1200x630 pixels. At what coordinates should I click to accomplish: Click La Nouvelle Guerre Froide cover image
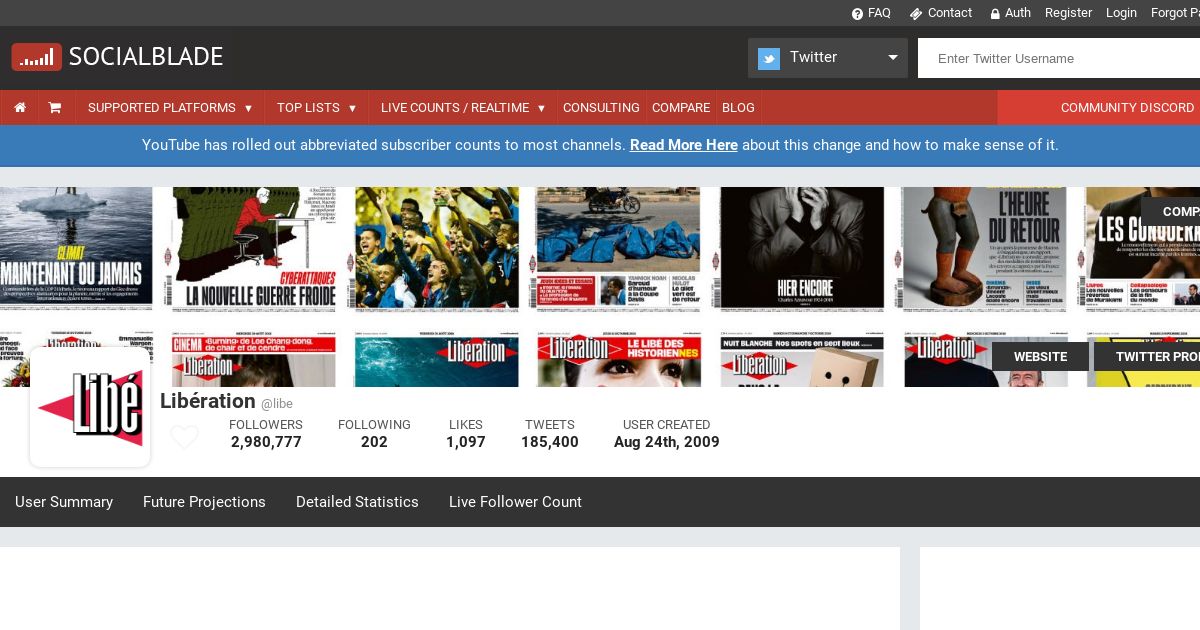pos(254,249)
